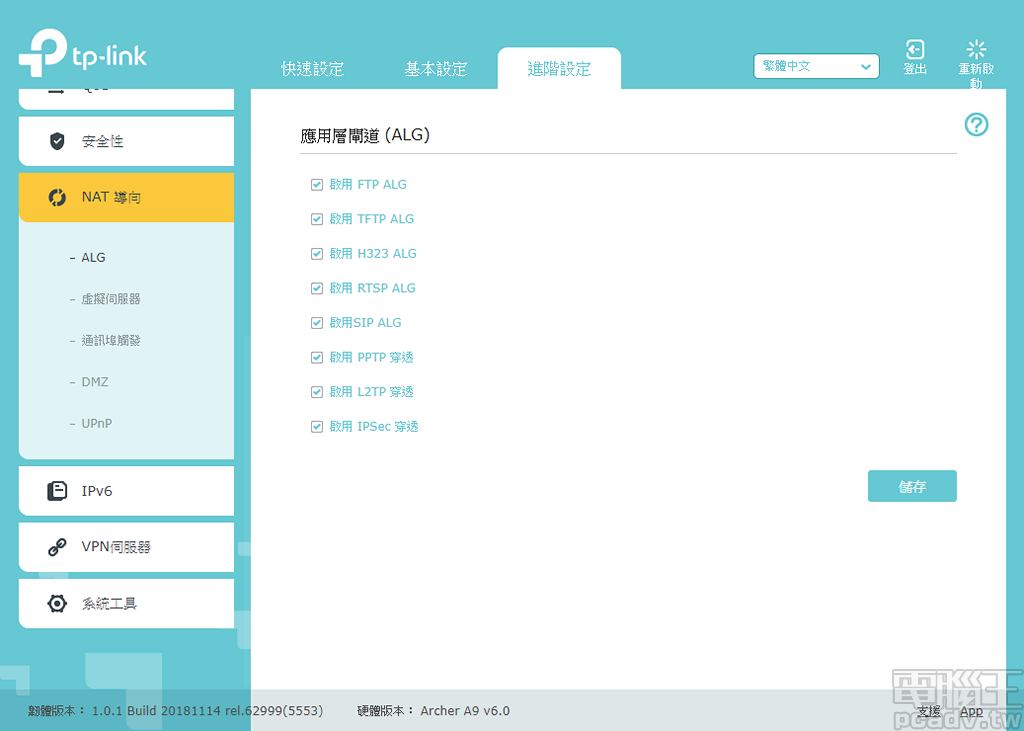Disable the 啟用 FTP ALG checkbox
The height and width of the screenshot is (731, 1024).
pos(316,184)
